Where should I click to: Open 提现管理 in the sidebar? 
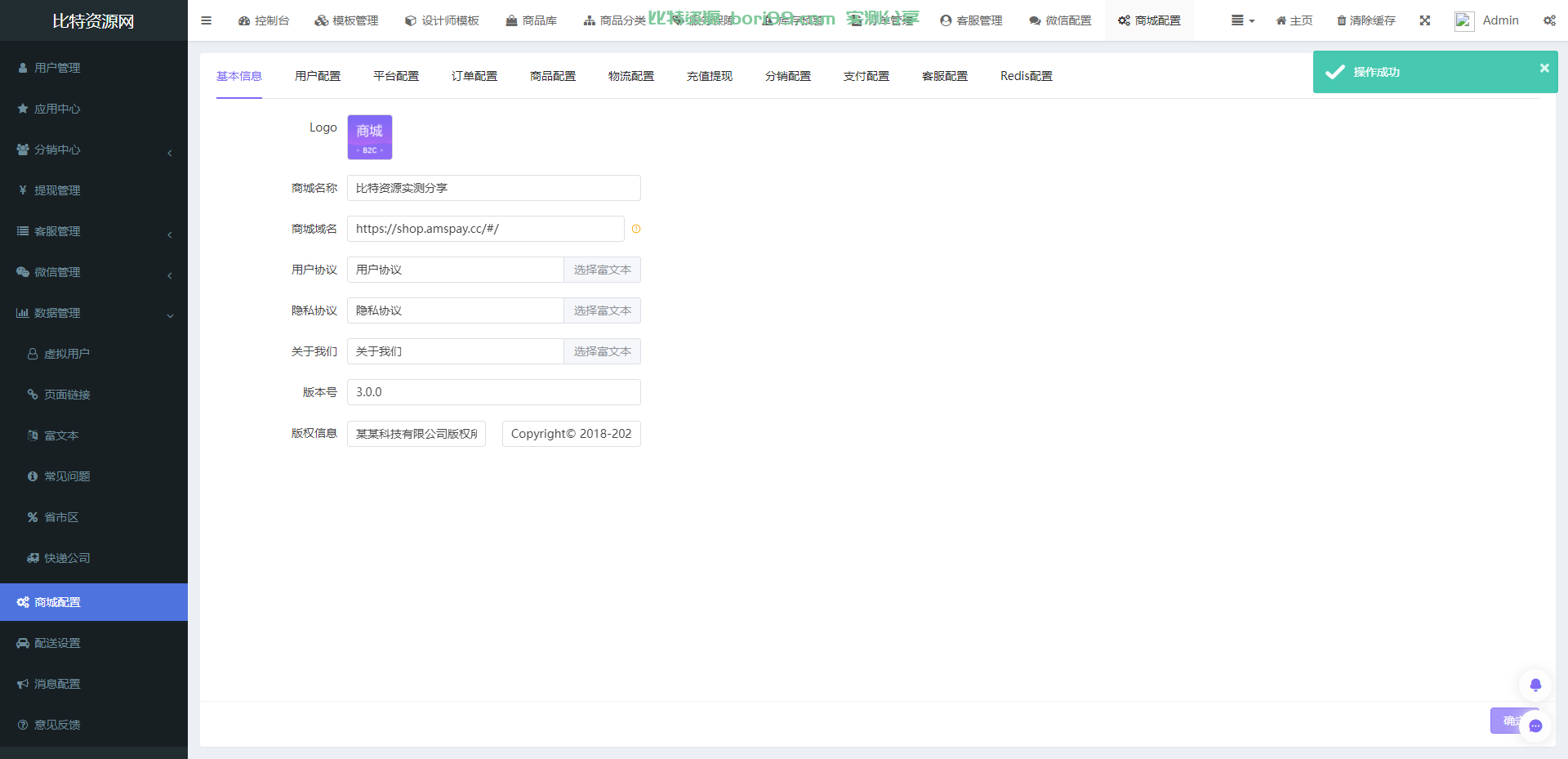point(94,190)
